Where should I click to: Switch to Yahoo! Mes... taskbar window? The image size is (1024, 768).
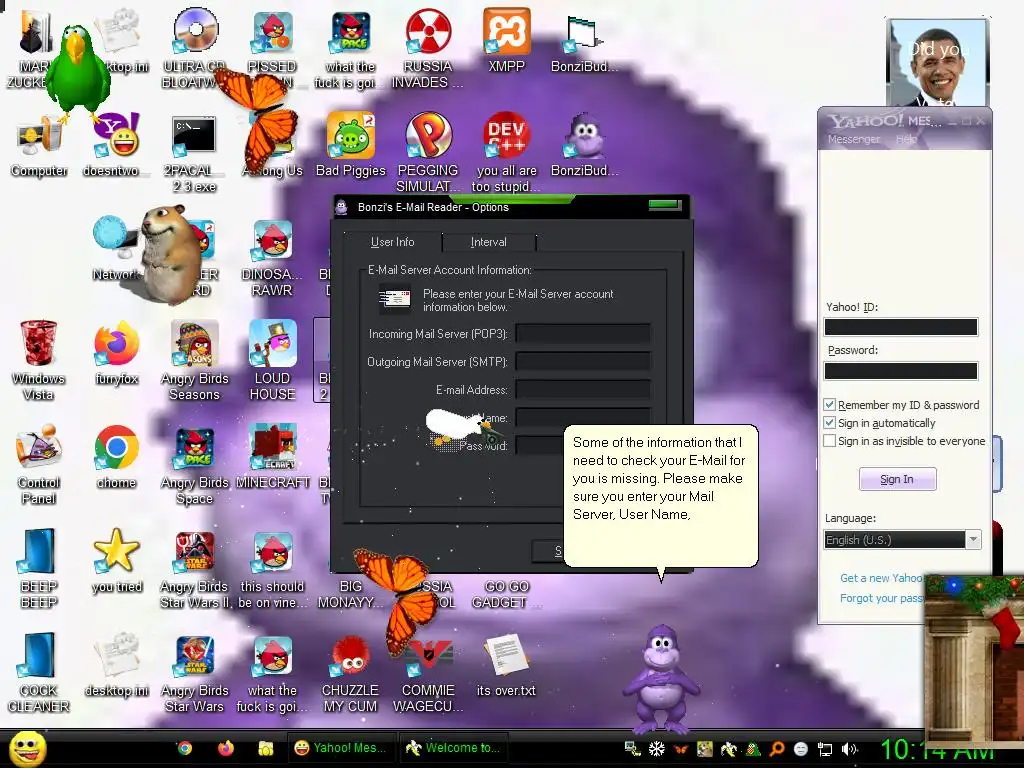pos(340,748)
